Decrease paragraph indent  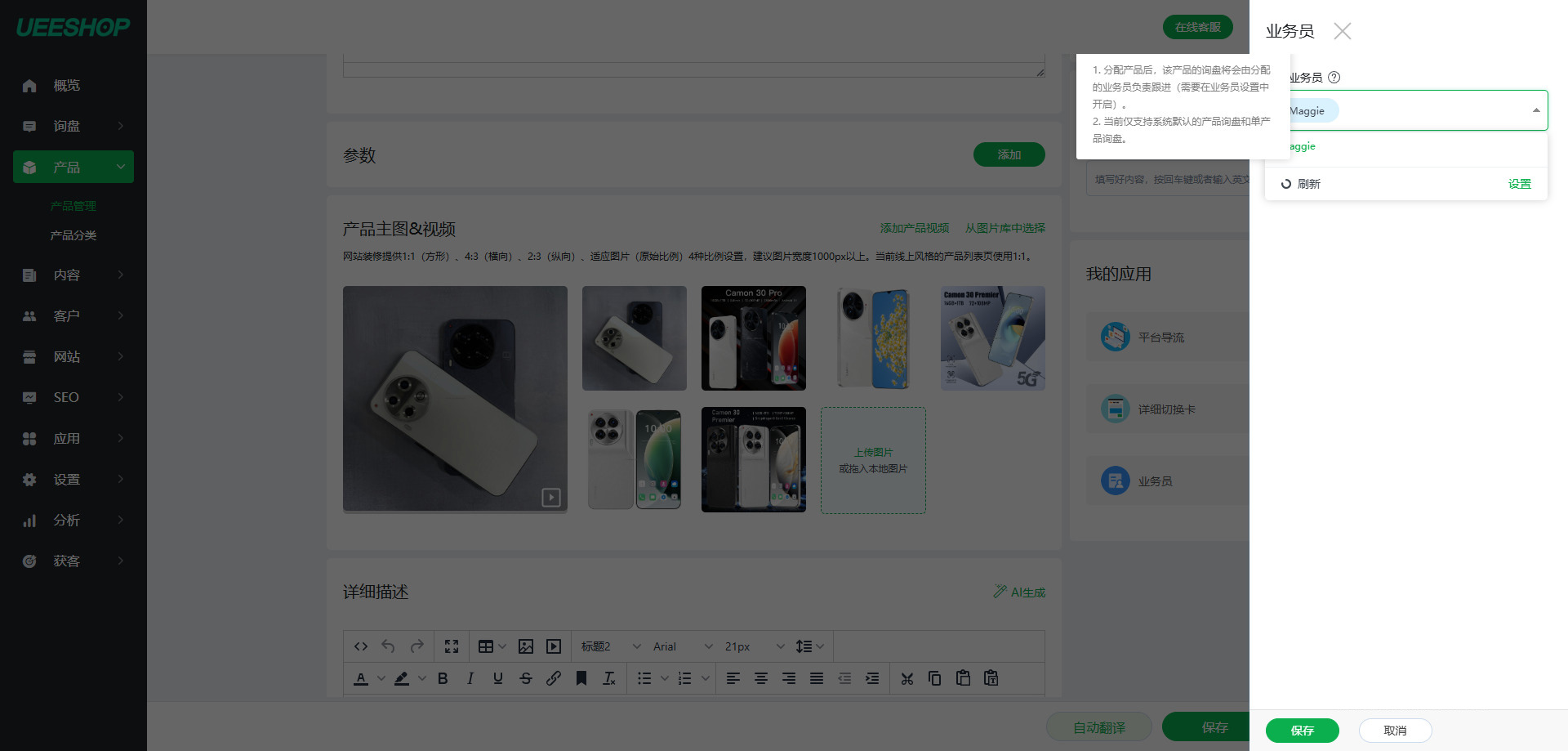point(844,678)
